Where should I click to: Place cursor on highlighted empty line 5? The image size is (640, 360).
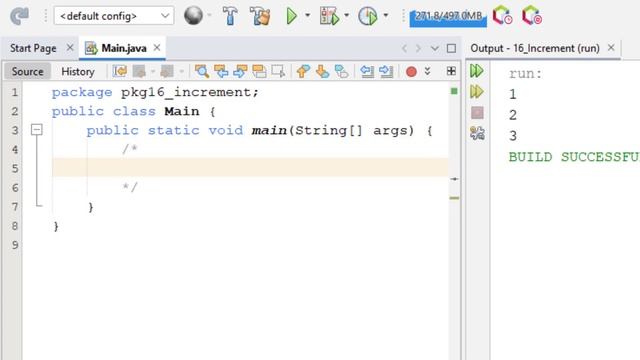pyautogui.click(x=250, y=168)
